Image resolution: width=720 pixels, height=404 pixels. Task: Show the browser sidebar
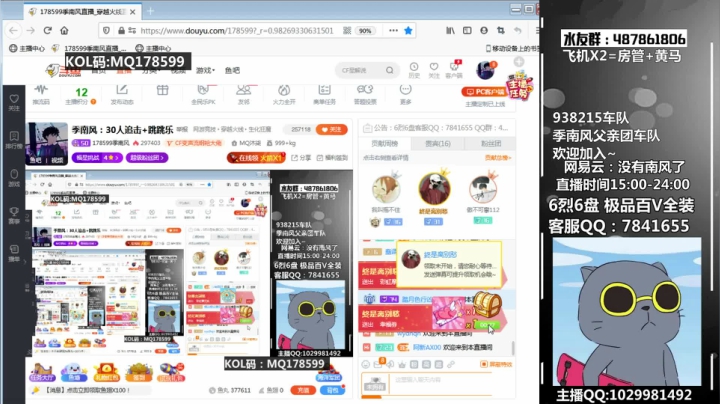(467, 30)
